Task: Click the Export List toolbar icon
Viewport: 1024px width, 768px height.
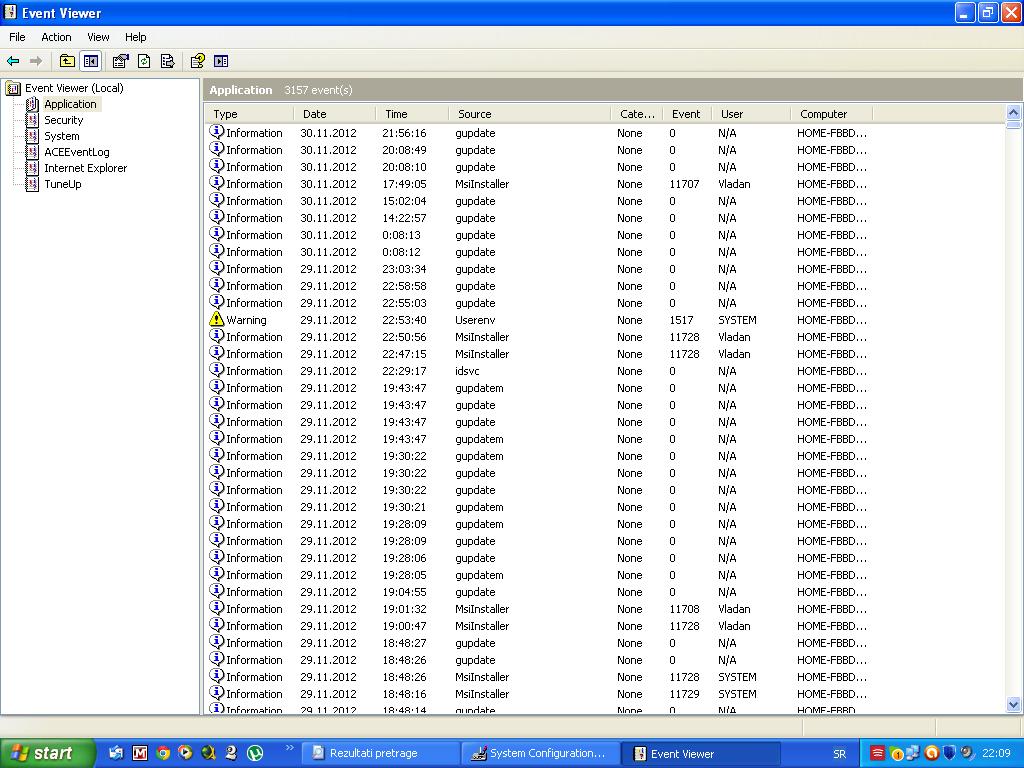Action: 168,61
